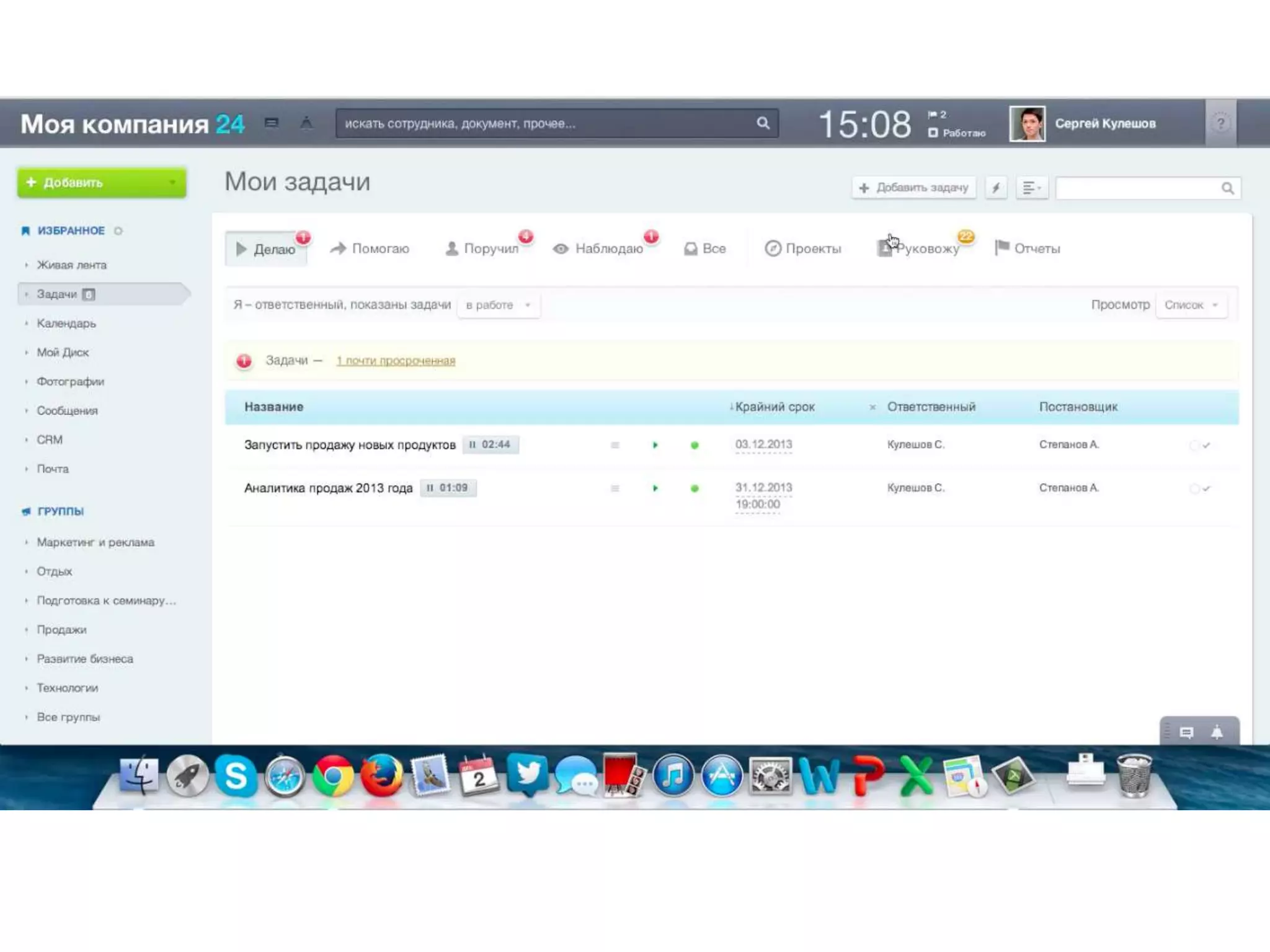Click the help question mark icon
1270x952 pixels.
pos(1220,123)
